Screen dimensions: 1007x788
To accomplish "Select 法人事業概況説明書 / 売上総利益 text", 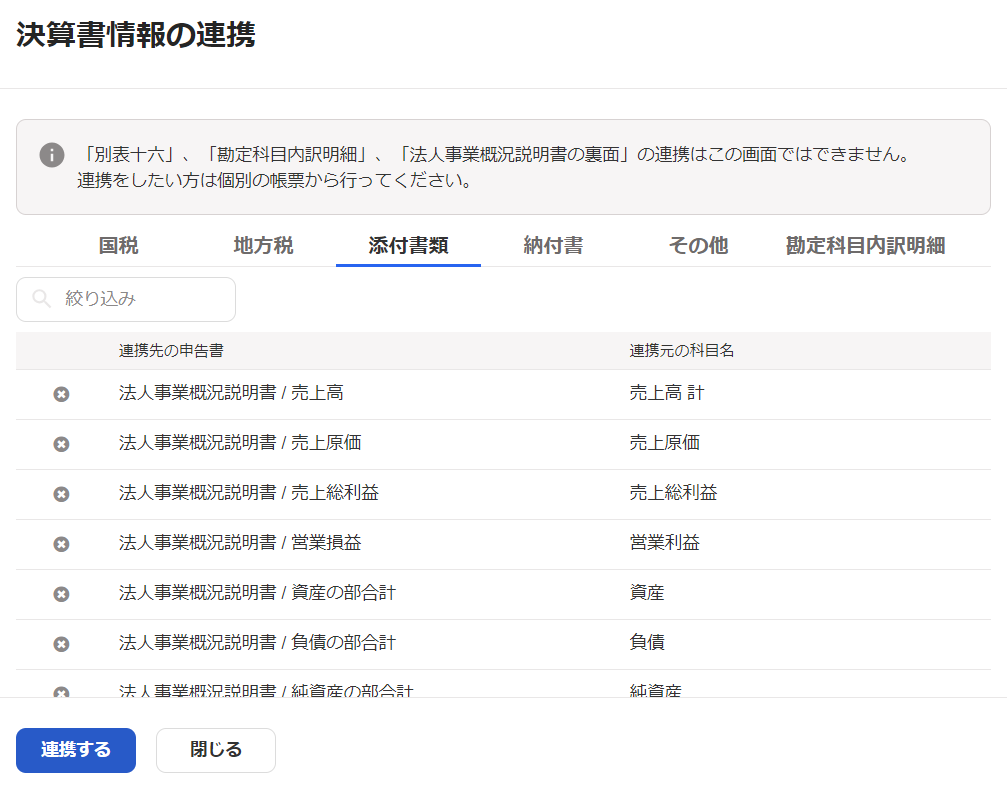I will point(249,493).
